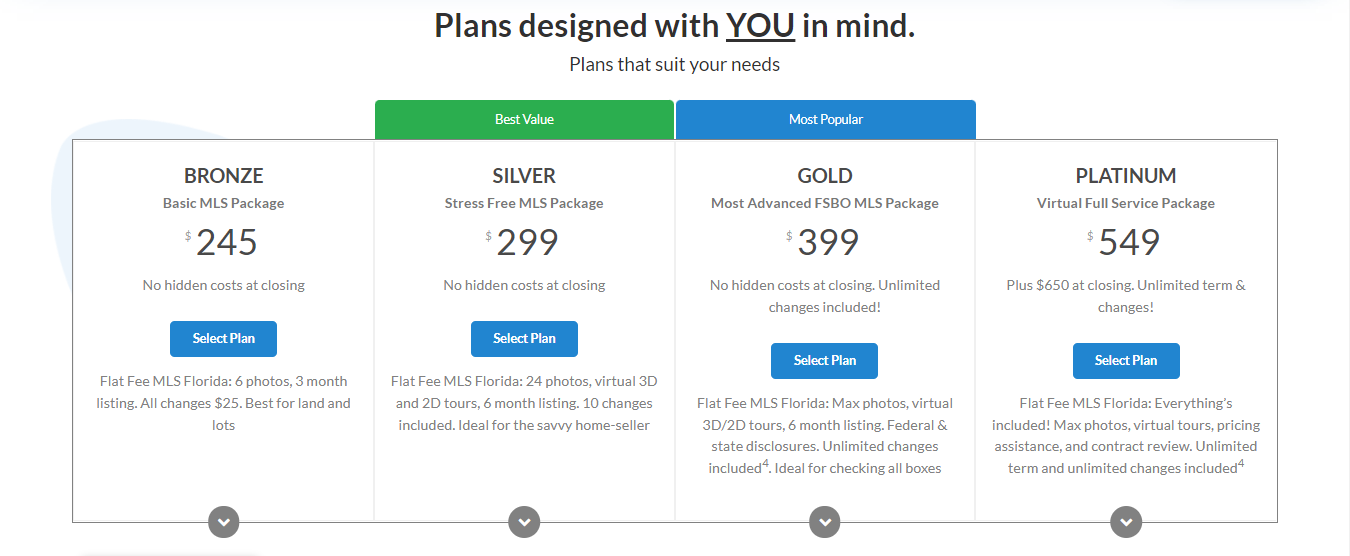This screenshot has height=556, width=1350.
Task: Select Plan button for Bronze
Action: coord(223,338)
